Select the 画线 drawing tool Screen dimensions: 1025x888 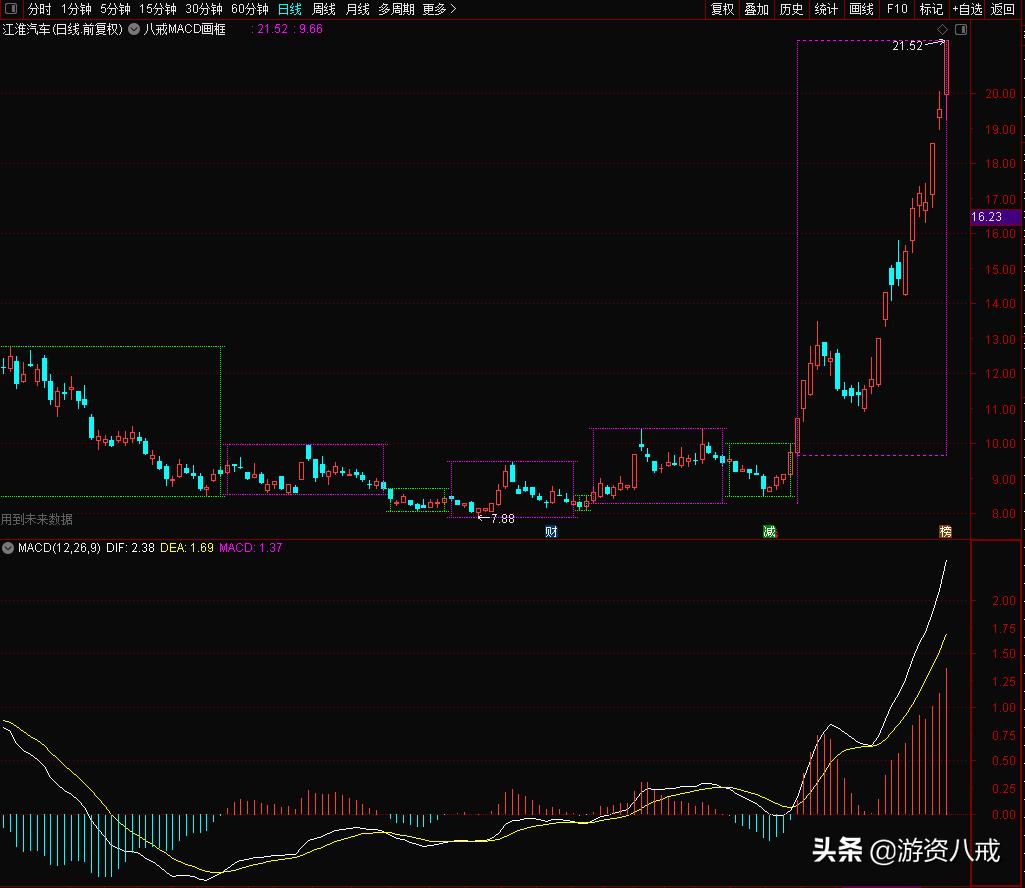[x=862, y=9]
